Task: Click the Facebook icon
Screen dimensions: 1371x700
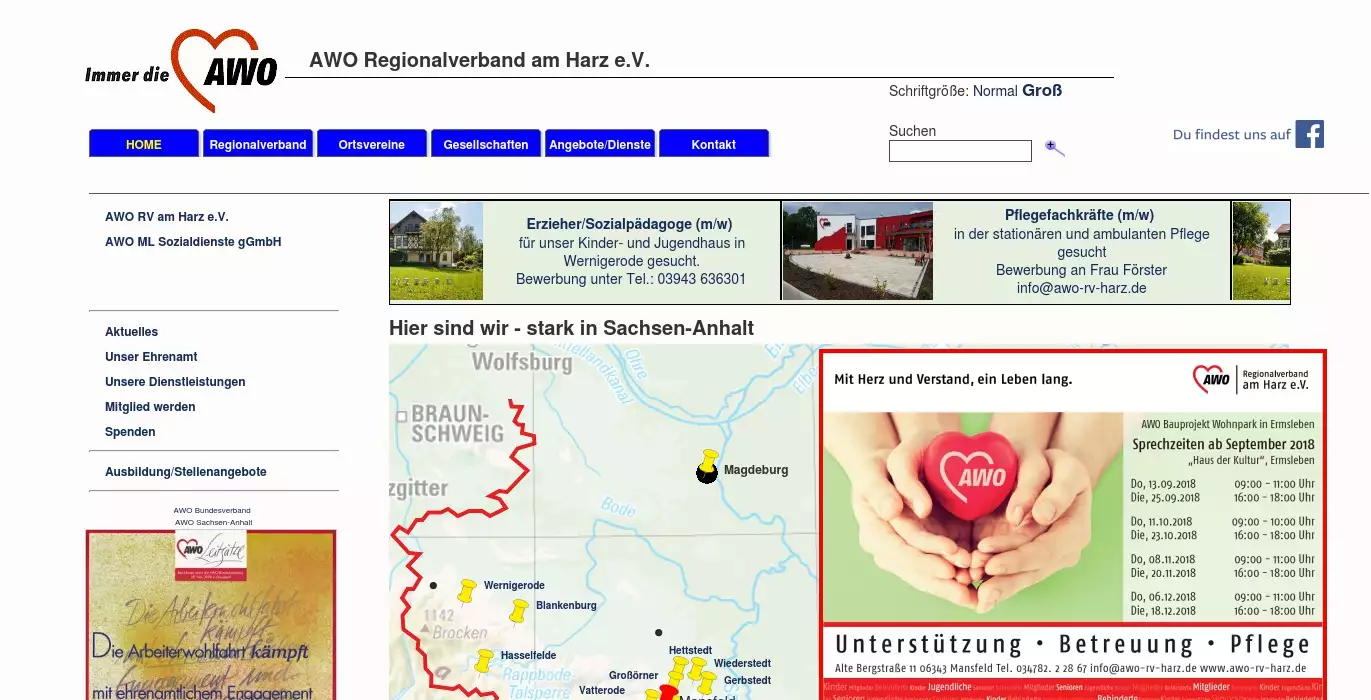Action: coord(1309,134)
